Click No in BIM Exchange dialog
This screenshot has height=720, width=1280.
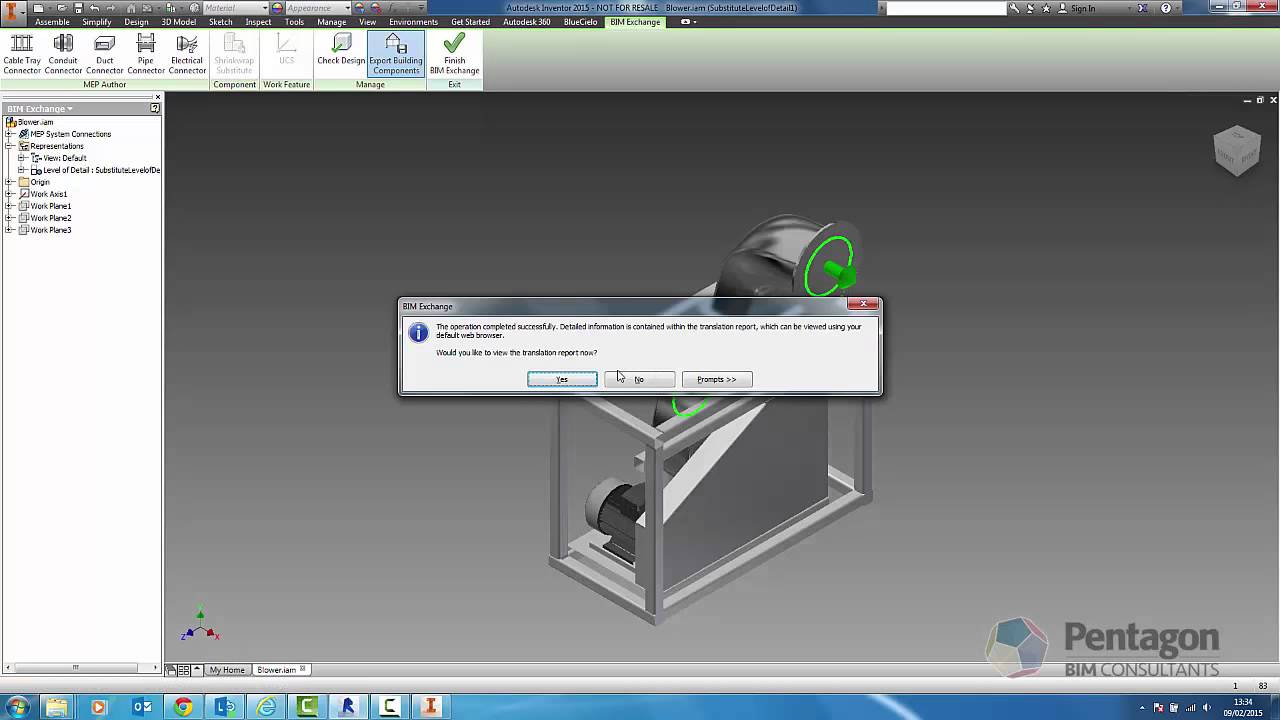coord(639,379)
